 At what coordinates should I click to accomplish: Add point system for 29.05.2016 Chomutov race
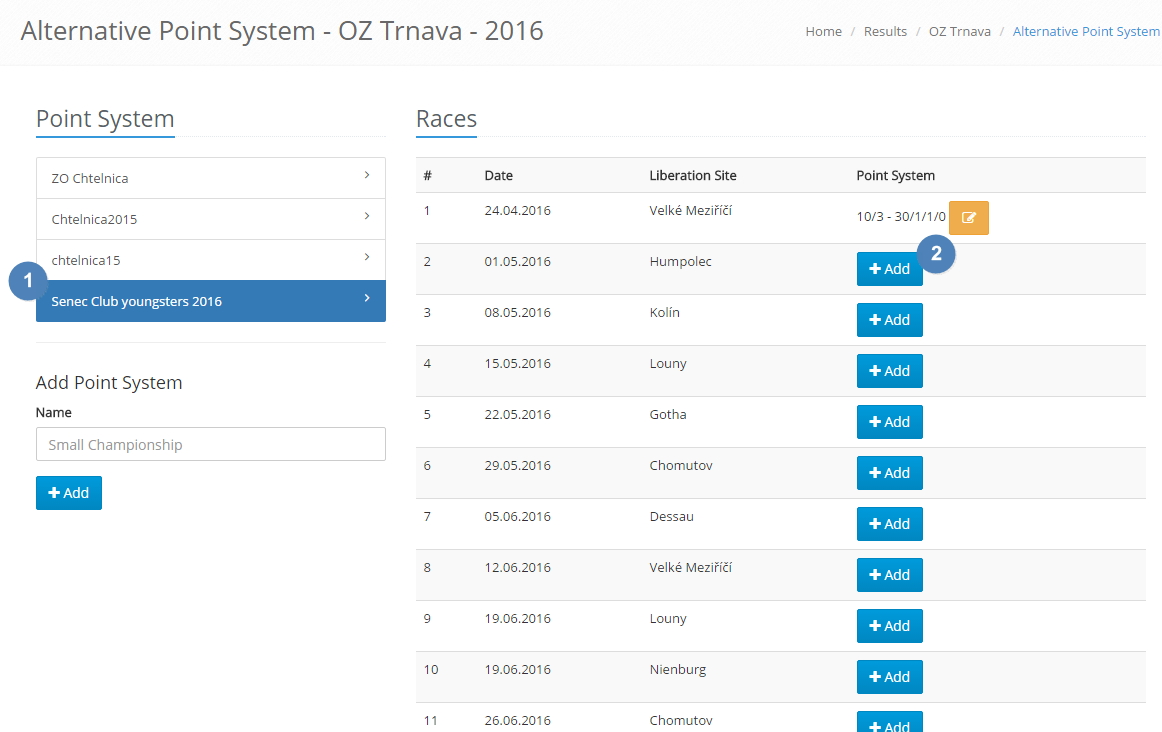(x=889, y=473)
